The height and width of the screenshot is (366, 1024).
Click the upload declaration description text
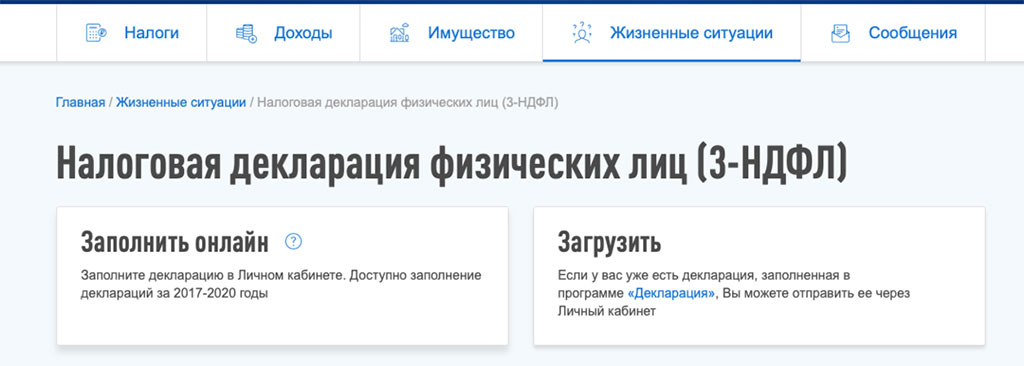[x=734, y=293]
